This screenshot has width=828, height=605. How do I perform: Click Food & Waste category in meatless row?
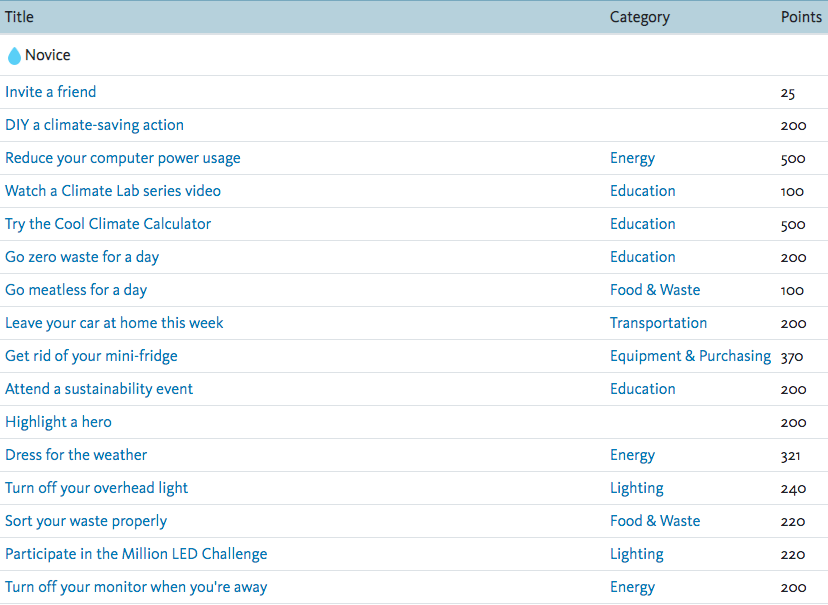pos(655,290)
